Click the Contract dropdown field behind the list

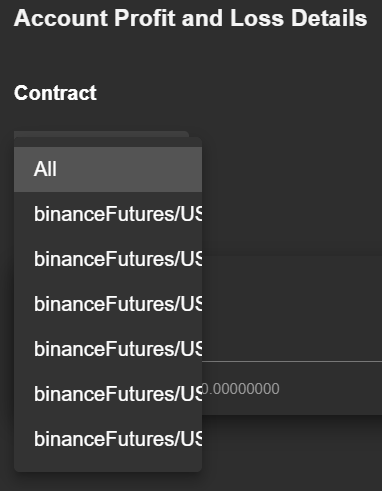tap(101, 134)
